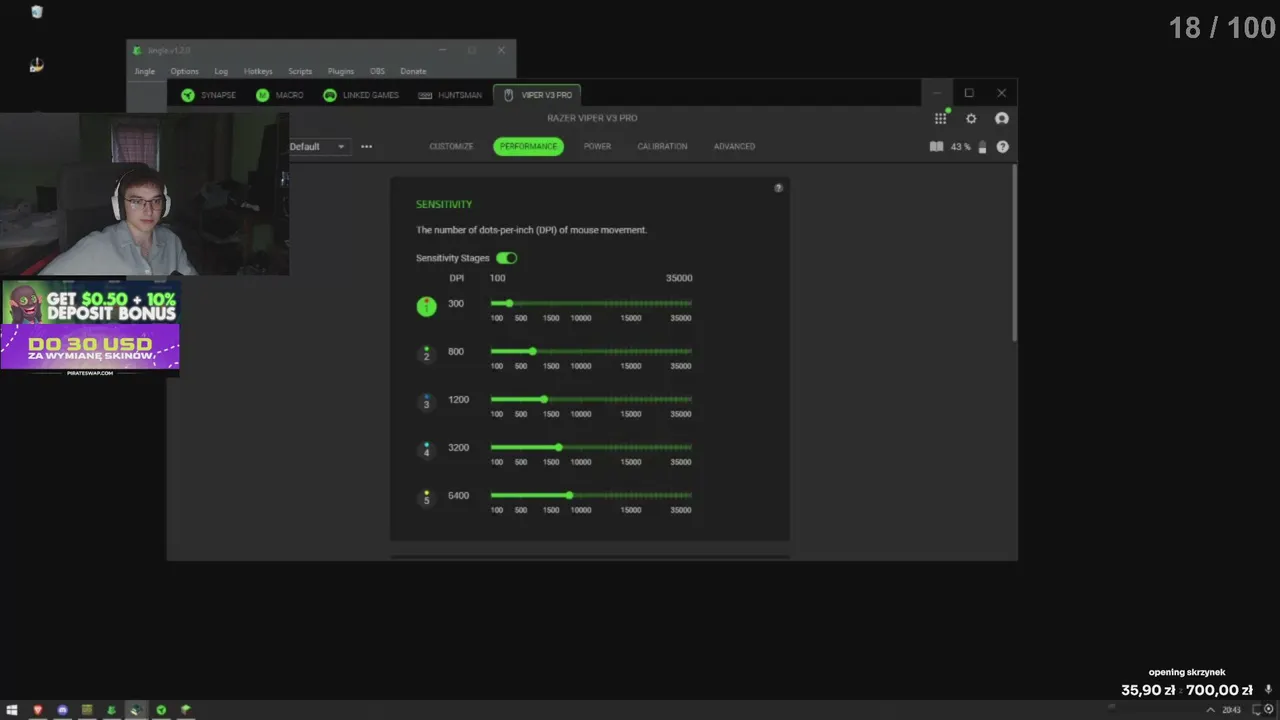Open the Calibration section
The width and height of the screenshot is (1280, 720).
662,147
